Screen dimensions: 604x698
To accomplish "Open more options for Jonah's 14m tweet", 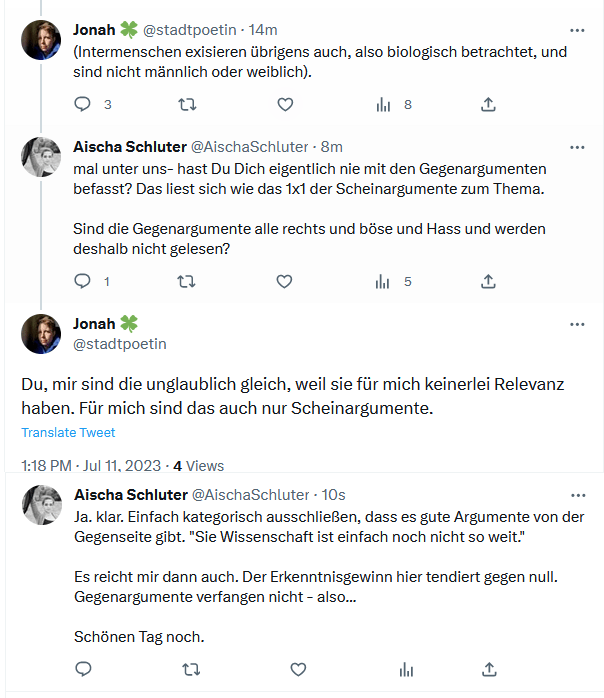I will 577,30.
